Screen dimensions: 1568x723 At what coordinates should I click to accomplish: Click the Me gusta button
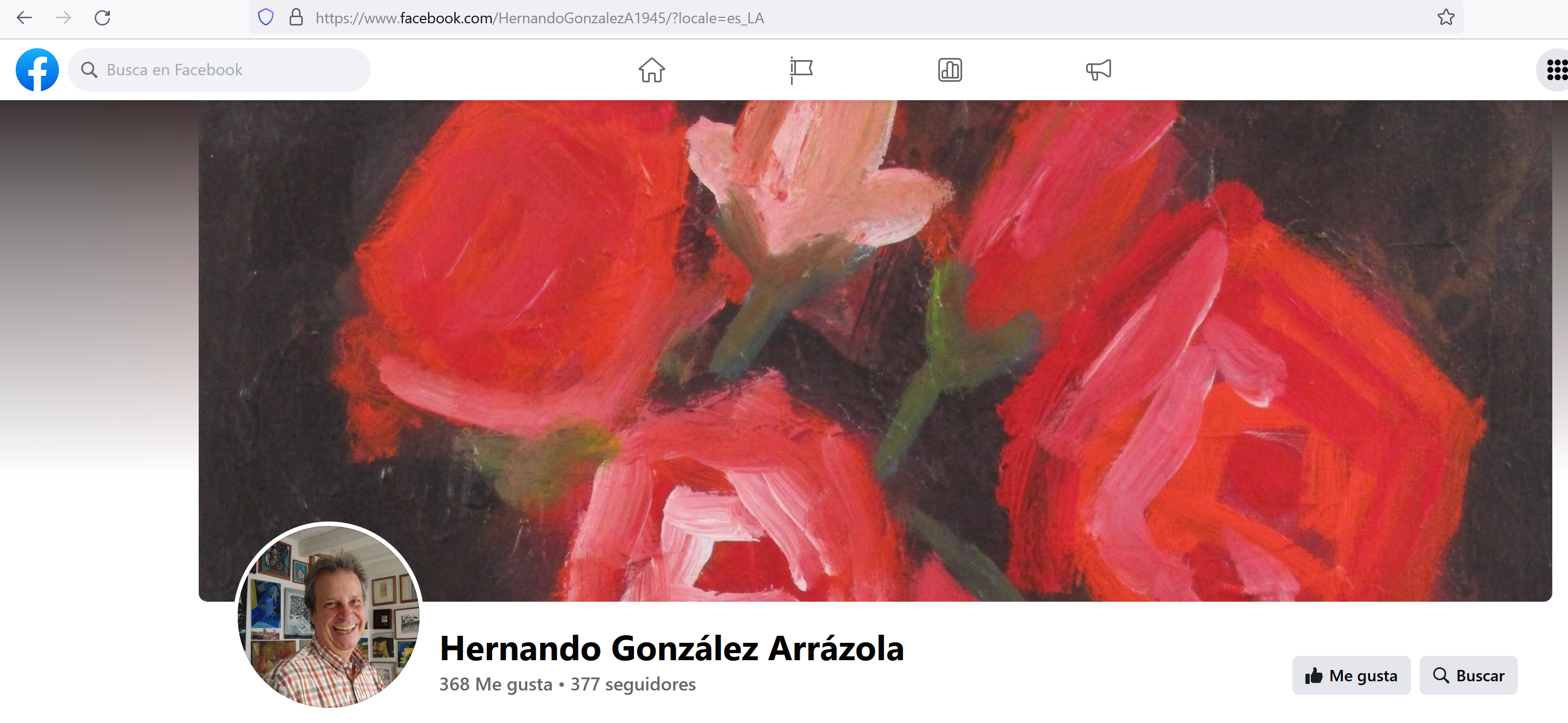[x=1351, y=675]
